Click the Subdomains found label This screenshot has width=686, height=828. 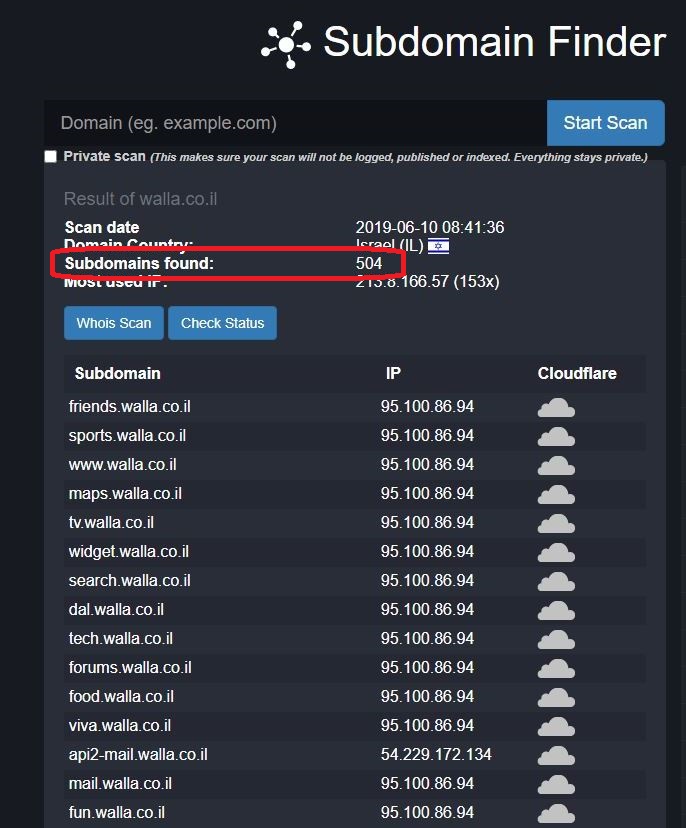[x=139, y=264]
